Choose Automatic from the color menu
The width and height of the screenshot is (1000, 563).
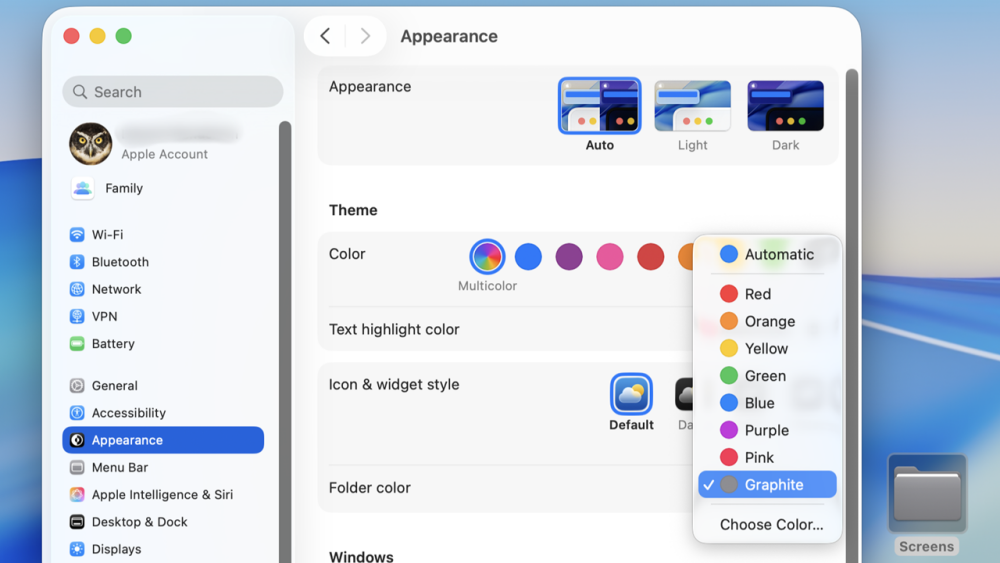[x=778, y=255]
